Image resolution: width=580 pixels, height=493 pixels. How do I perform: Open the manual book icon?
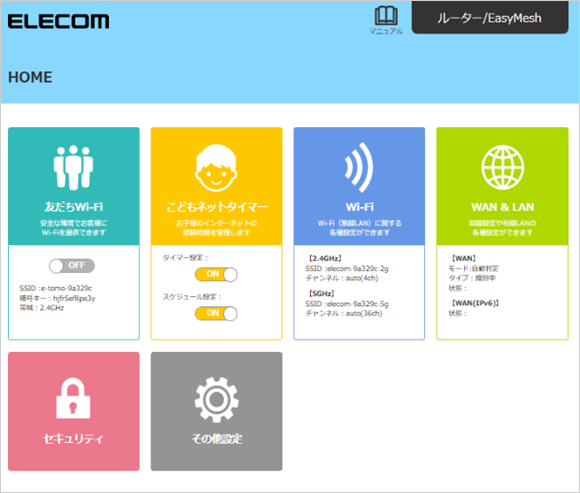point(386,16)
